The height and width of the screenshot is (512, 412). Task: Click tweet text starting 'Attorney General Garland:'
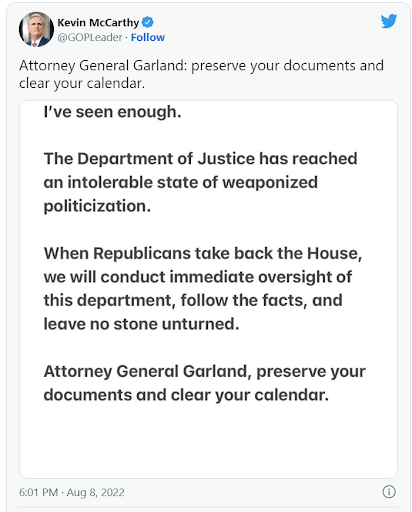201,65
